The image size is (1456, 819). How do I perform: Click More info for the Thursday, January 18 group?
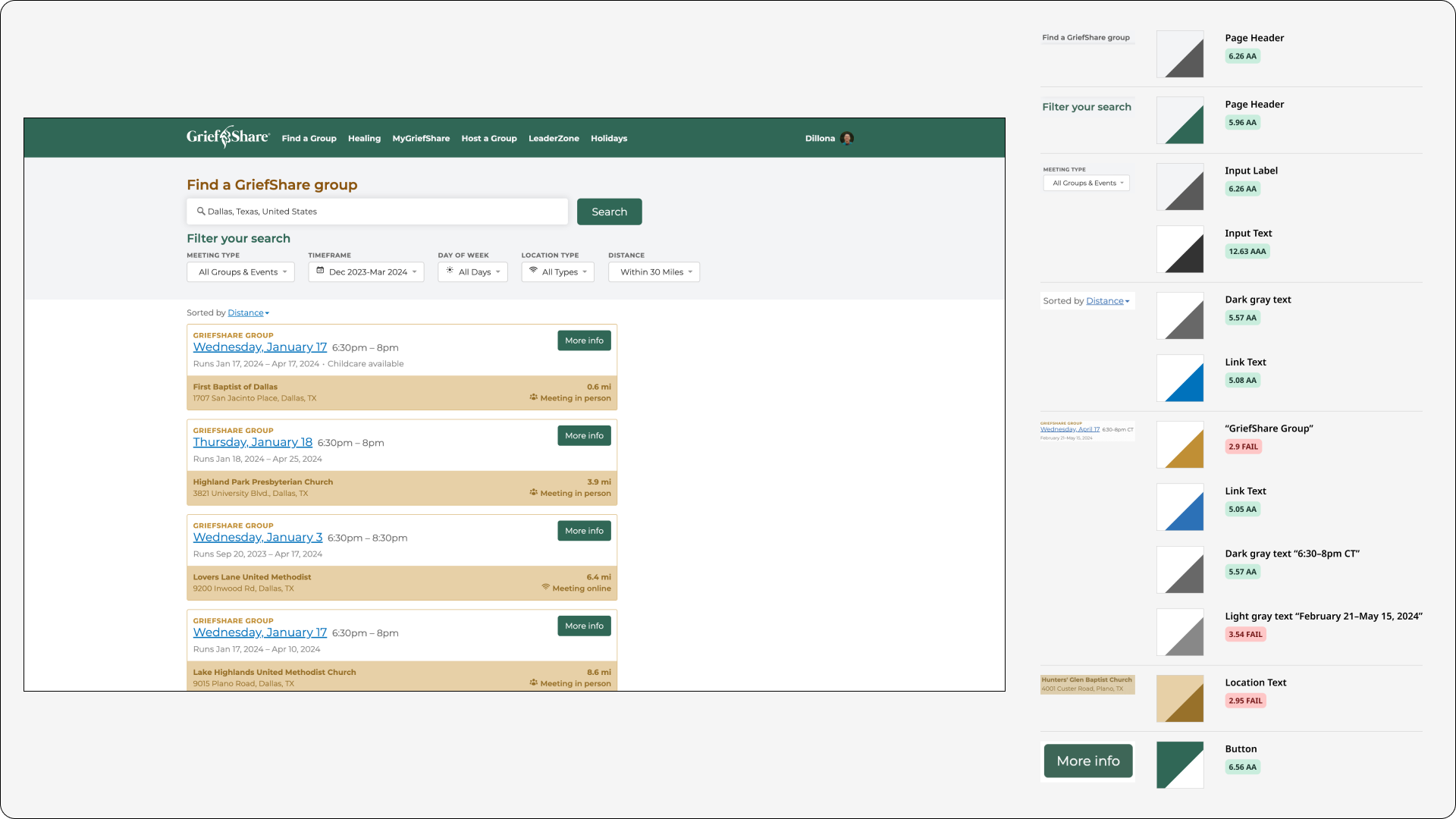(x=583, y=435)
